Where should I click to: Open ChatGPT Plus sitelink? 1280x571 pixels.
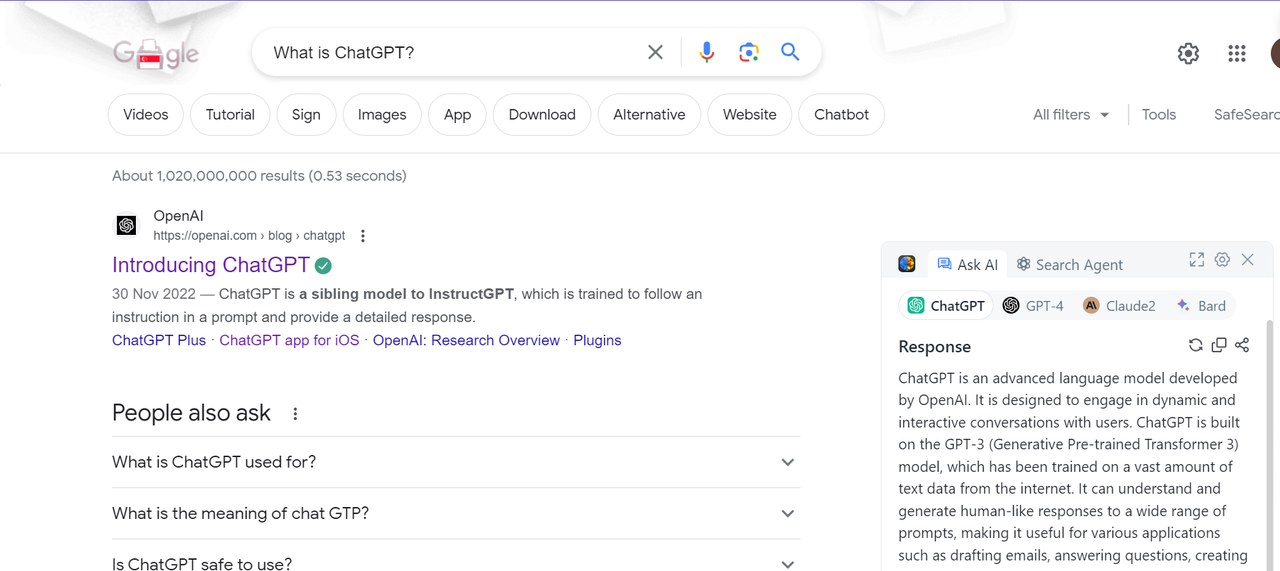coord(159,340)
